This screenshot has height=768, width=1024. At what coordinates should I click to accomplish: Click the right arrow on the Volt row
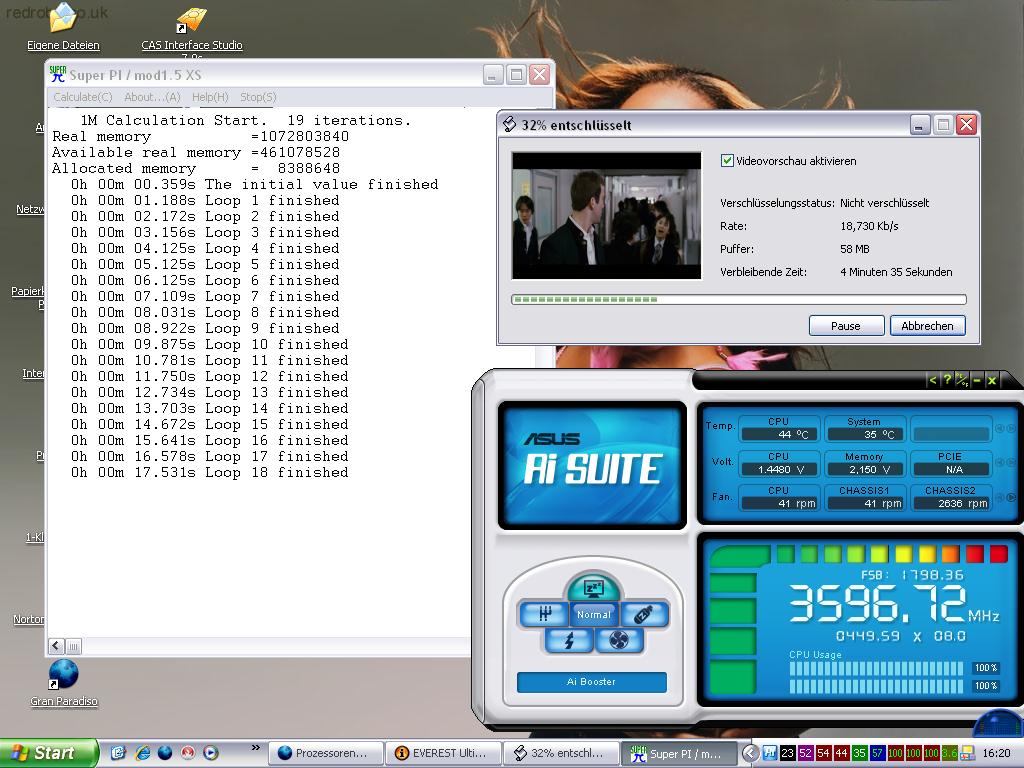1011,463
